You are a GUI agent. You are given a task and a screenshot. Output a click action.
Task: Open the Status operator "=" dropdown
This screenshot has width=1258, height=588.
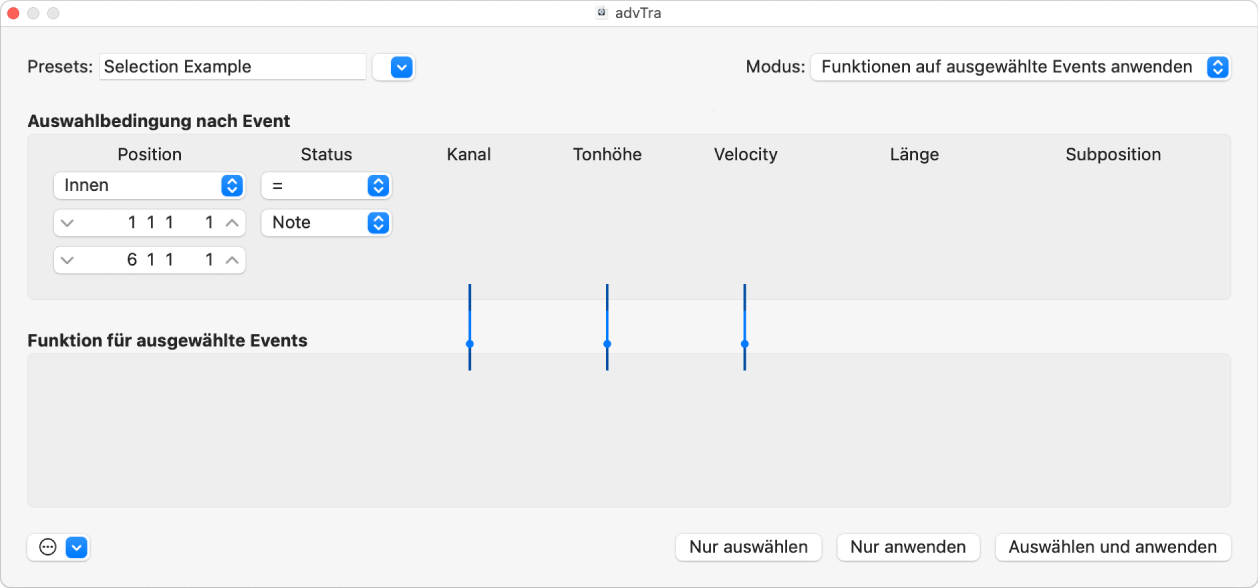click(378, 185)
